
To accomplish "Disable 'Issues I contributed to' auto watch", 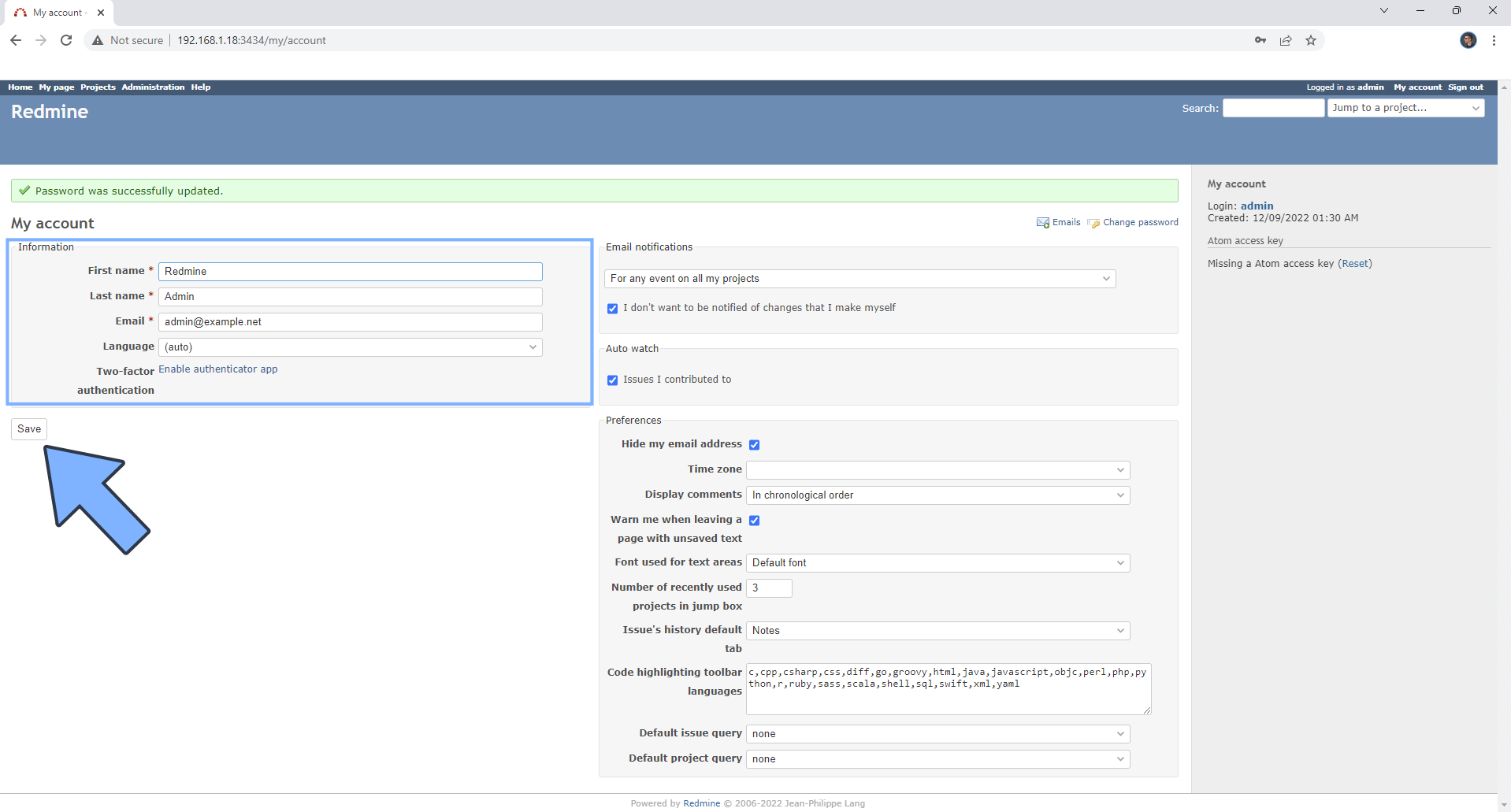I will (612, 380).
